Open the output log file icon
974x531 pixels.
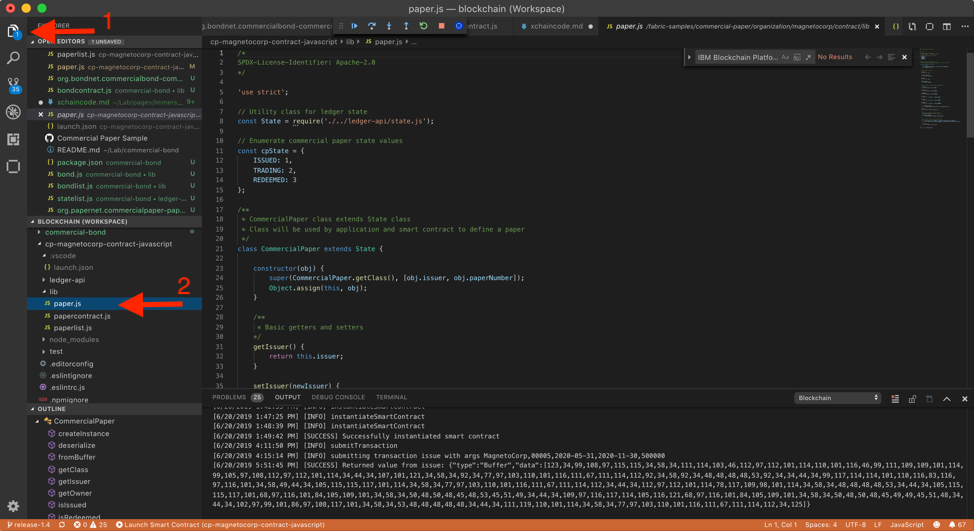tap(929, 399)
